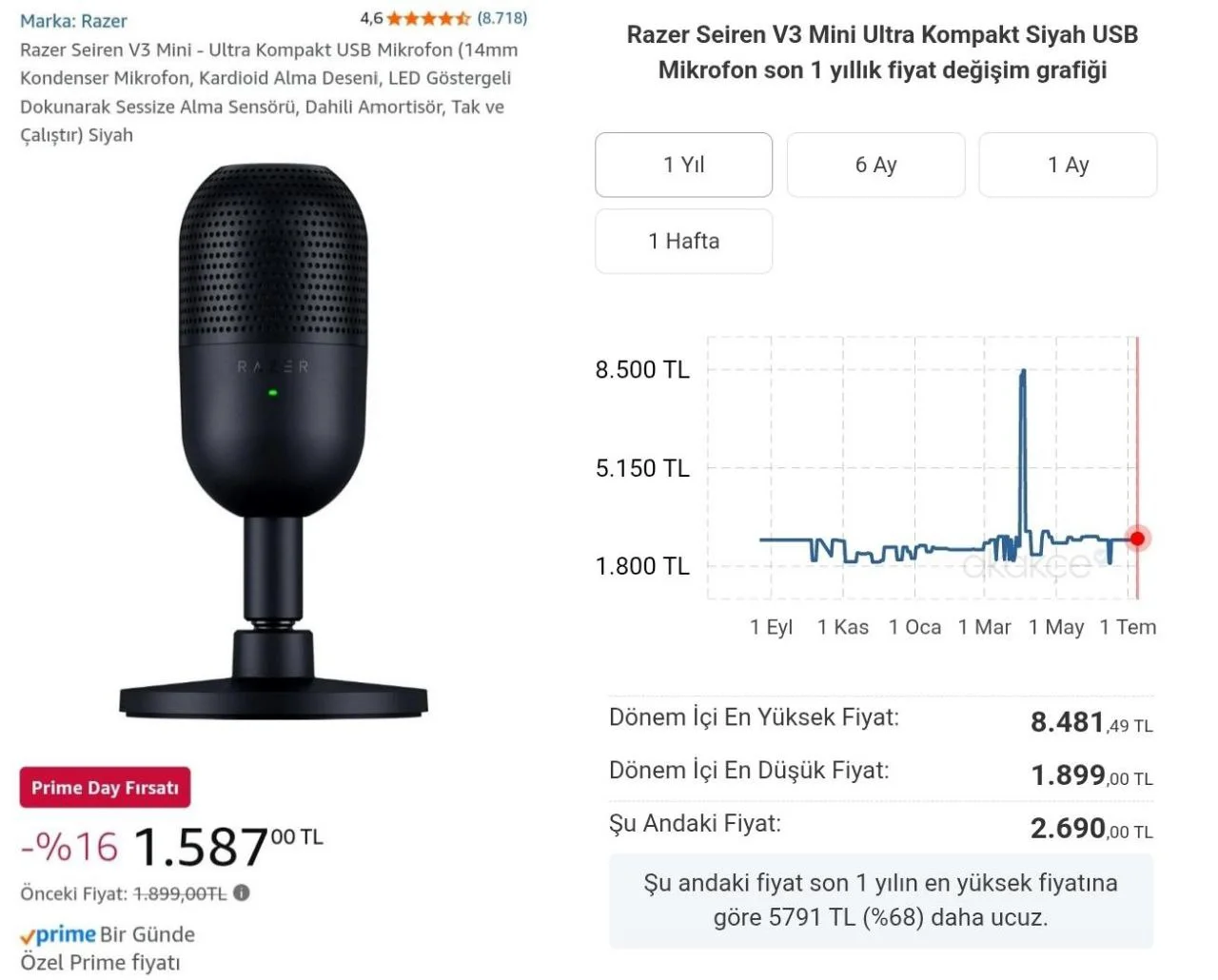The image size is (1218, 980).
Task: Click the 1.587 TL deal price
Action: 227,847
